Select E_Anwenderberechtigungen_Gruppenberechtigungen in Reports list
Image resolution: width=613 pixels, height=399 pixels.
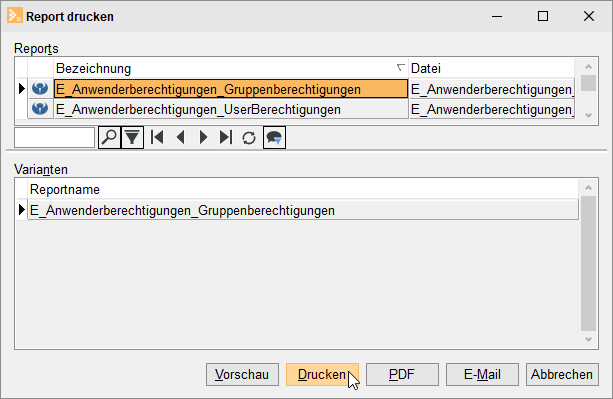click(231, 89)
